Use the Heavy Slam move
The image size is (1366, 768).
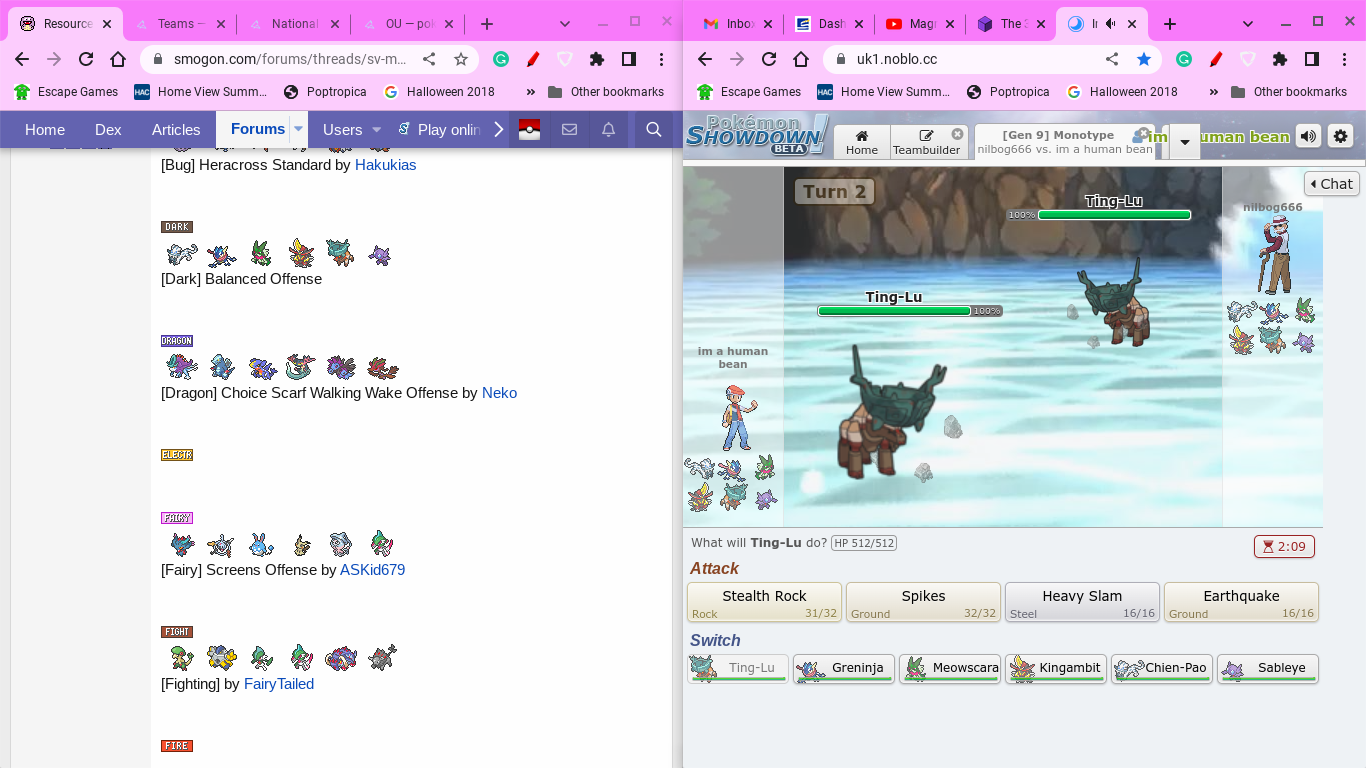click(x=1082, y=602)
